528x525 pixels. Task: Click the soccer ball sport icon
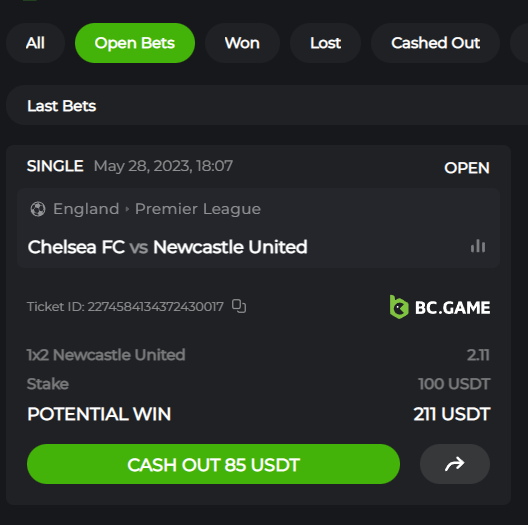[x=38, y=209]
